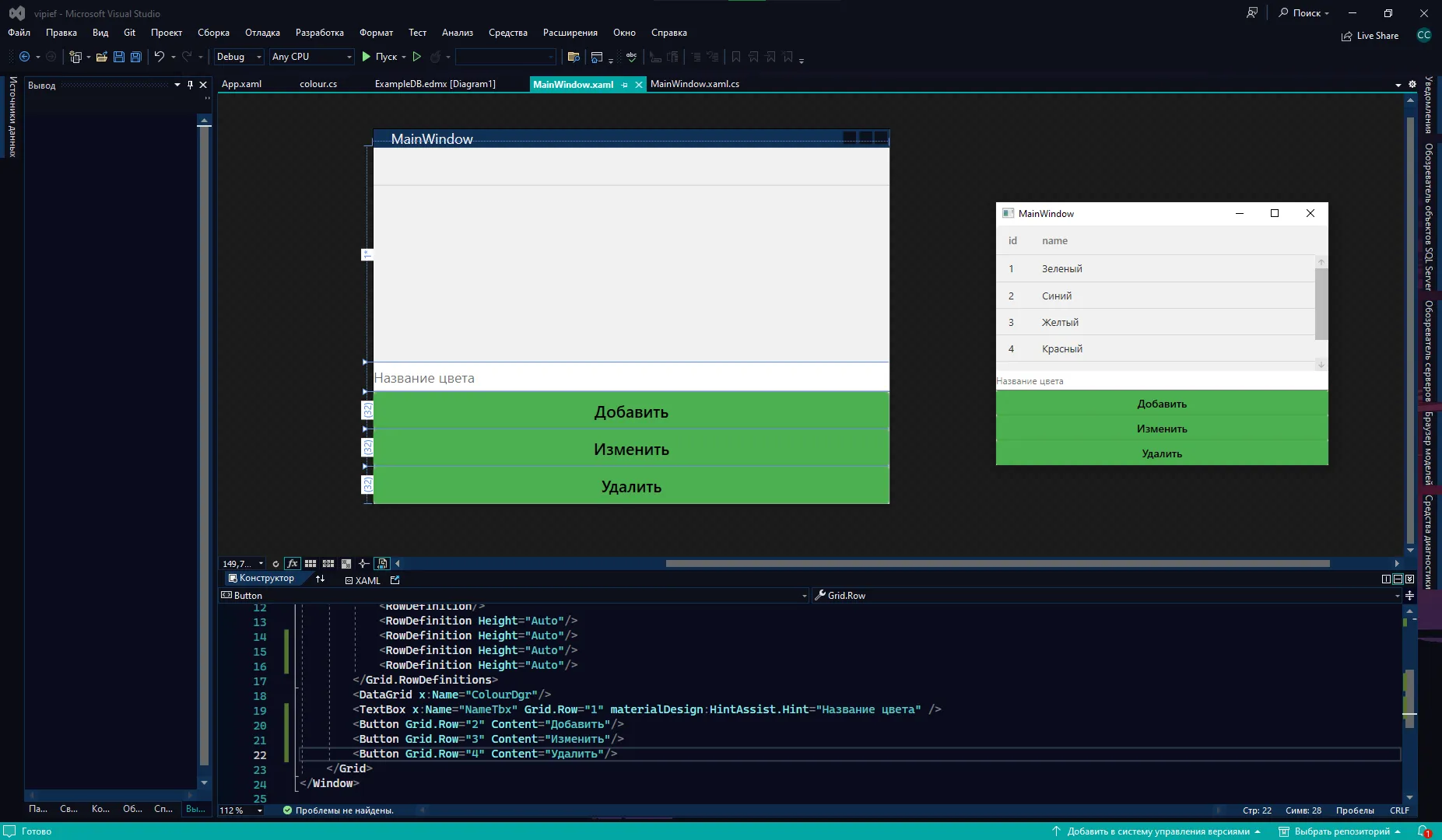Click the window layout toolbar icon
Viewport: 1442px width, 840px height.
597,57
